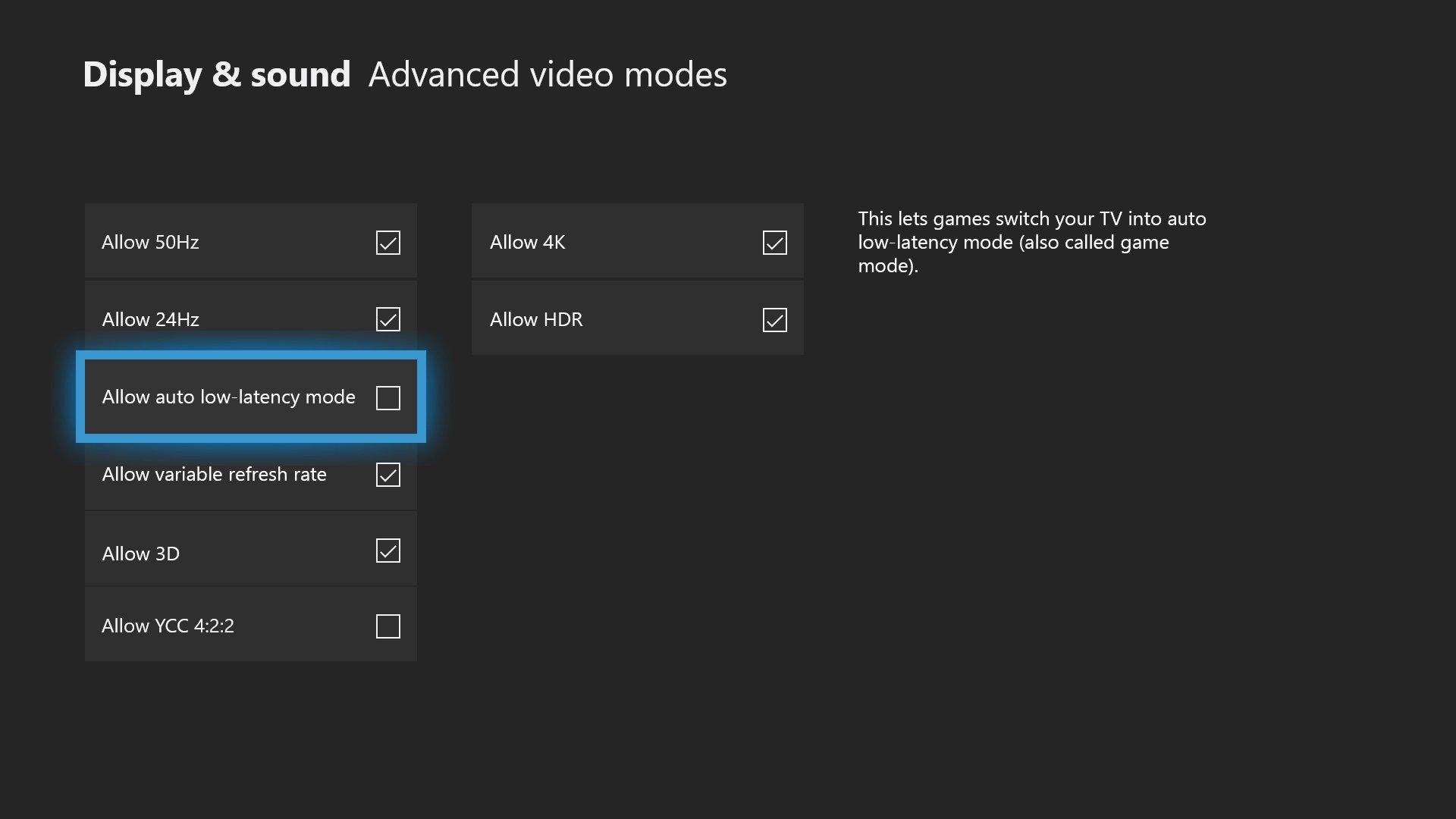Disable Allow variable refresh rate option
This screenshot has height=819, width=1456.
click(388, 473)
